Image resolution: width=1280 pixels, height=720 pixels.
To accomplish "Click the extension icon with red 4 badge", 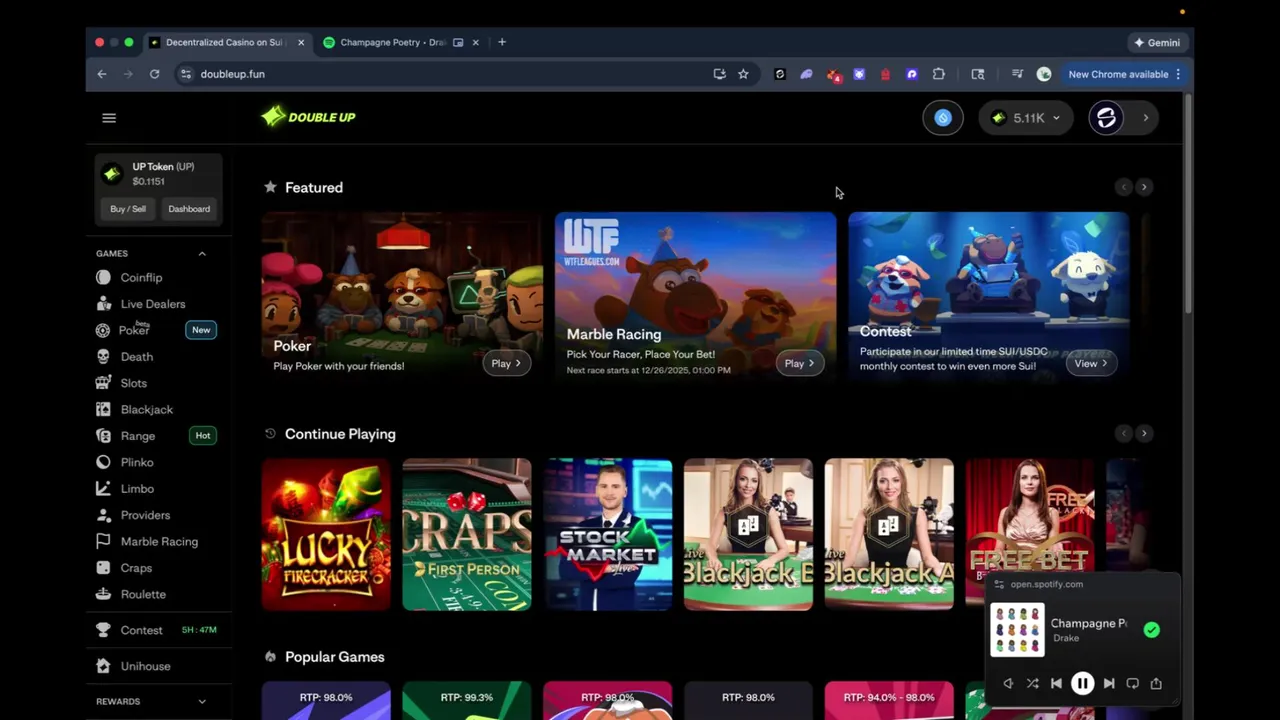I will click(x=833, y=74).
